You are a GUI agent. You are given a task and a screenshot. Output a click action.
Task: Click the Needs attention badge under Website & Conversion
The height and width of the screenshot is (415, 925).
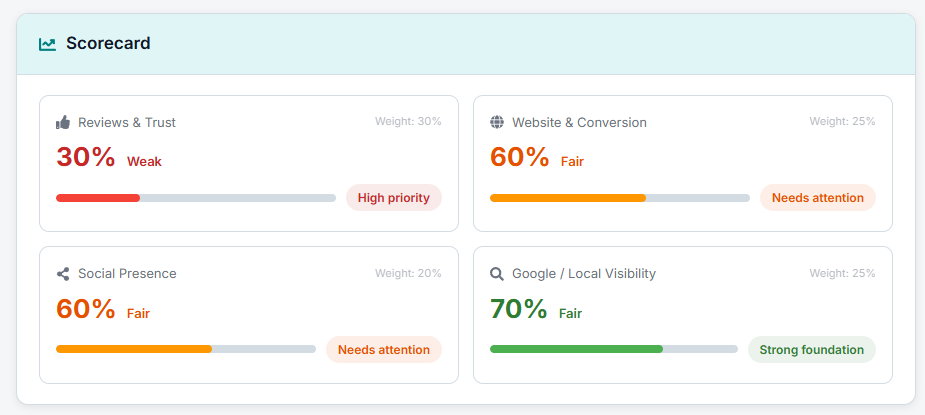click(817, 198)
